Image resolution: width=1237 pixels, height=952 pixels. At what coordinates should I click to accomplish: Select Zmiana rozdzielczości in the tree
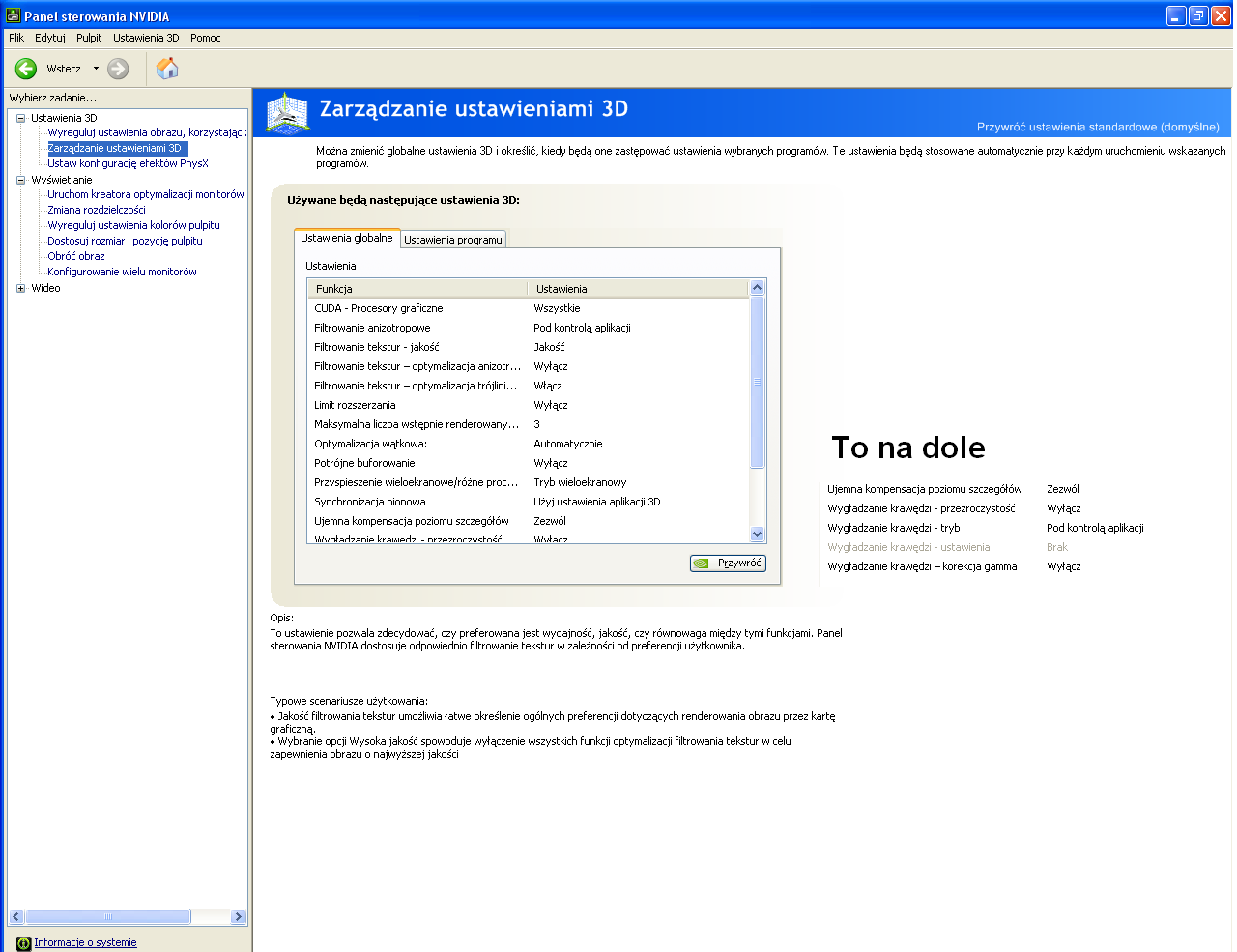click(97, 210)
